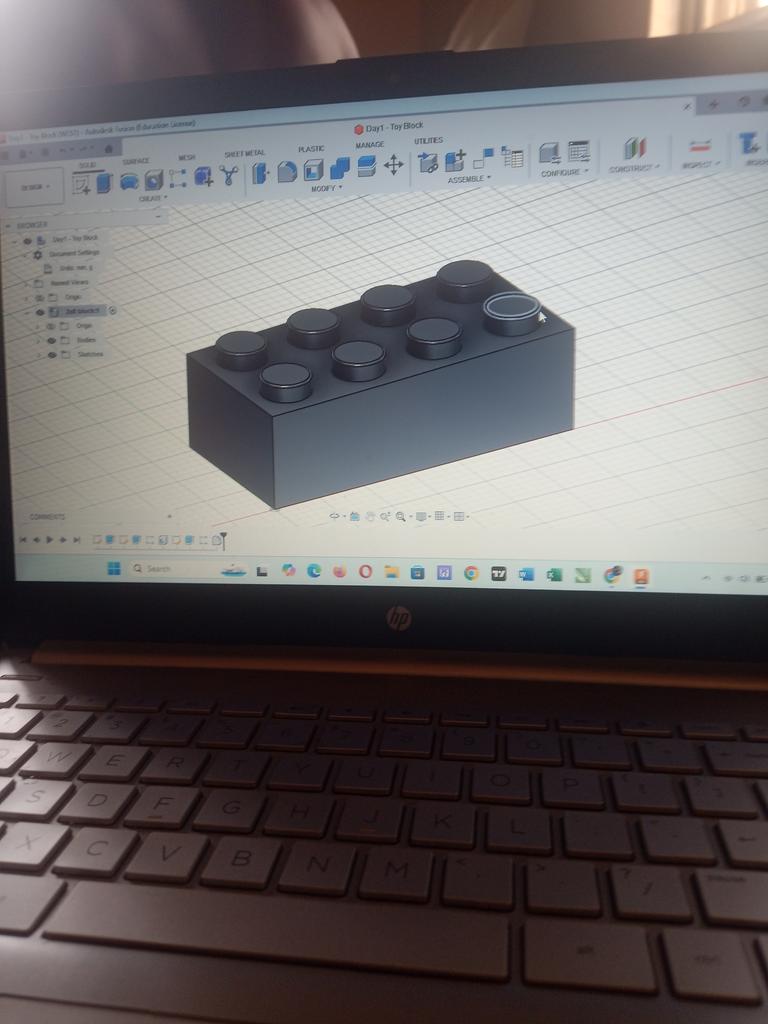Select the Automated Modeling branch icon

(x=228, y=174)
